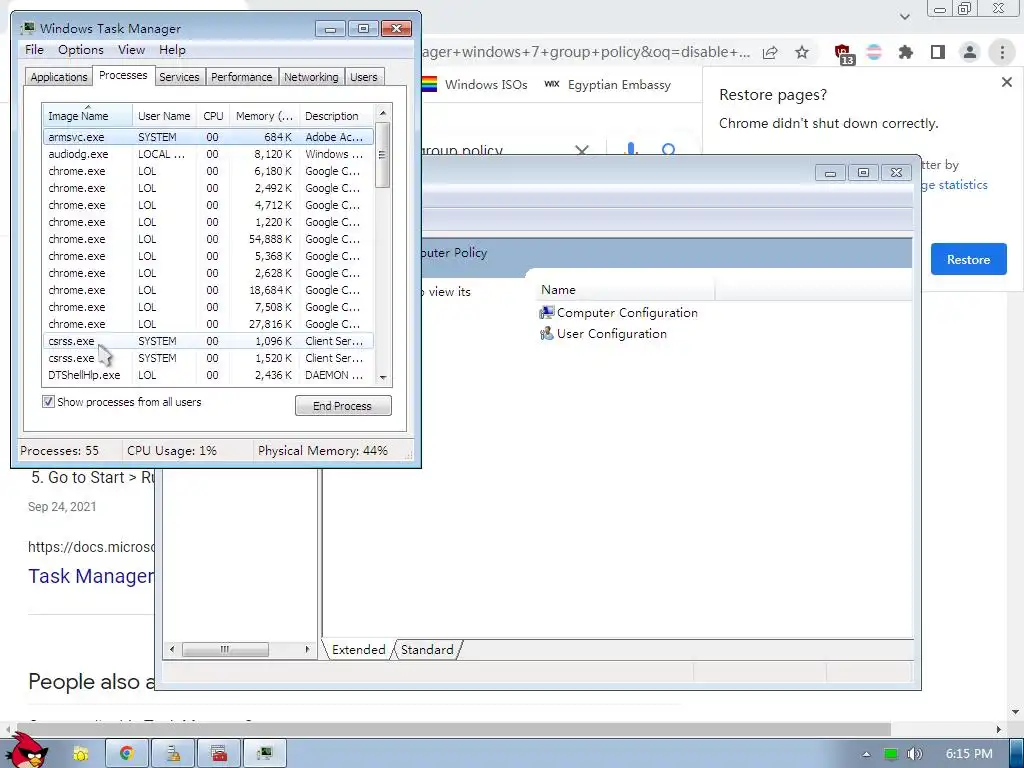This screenshot has height=768, width=1024.
Task: Sort processes by the CPU column
Action: click(214, 116)
